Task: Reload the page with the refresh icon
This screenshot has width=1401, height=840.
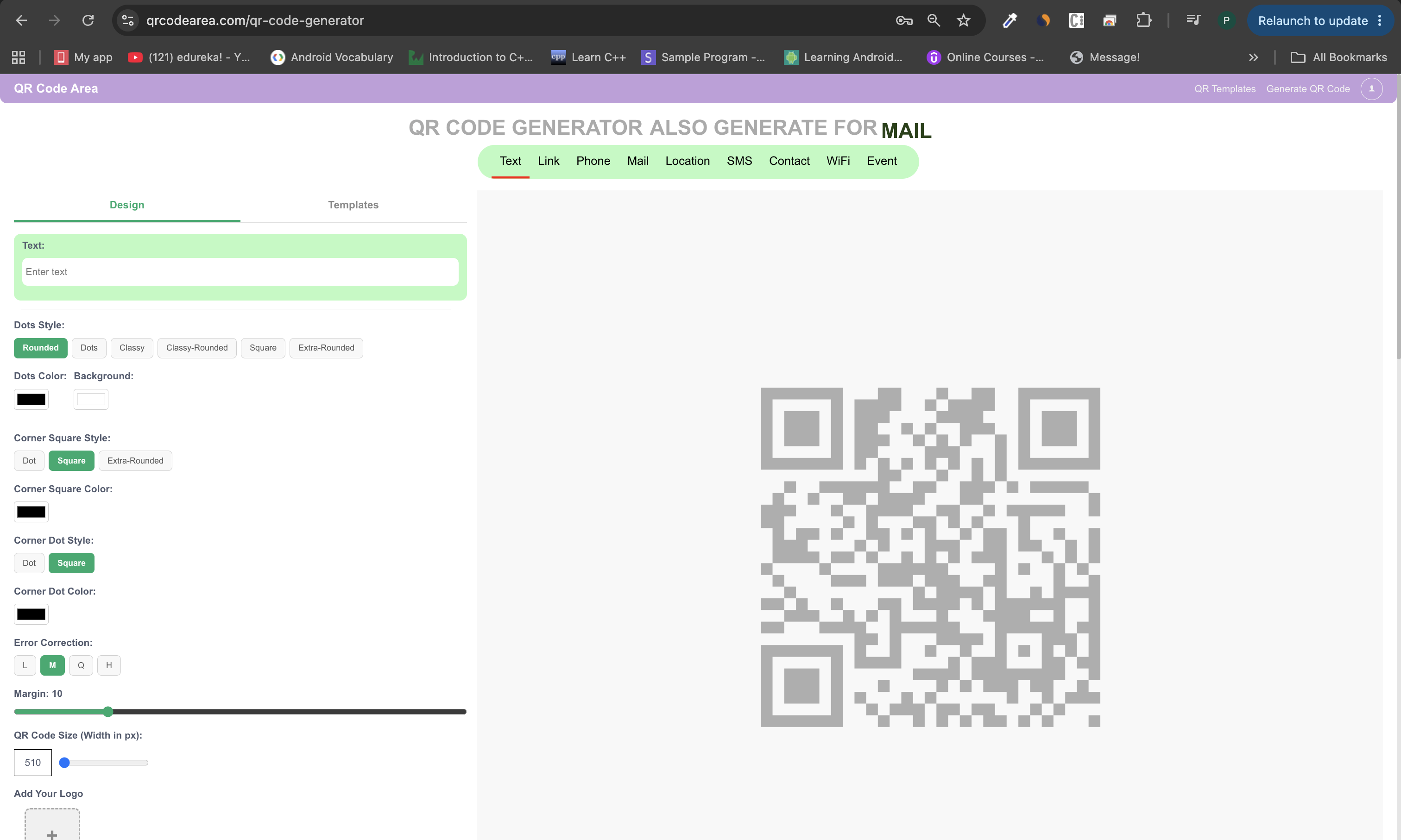Action: [88, 20]
